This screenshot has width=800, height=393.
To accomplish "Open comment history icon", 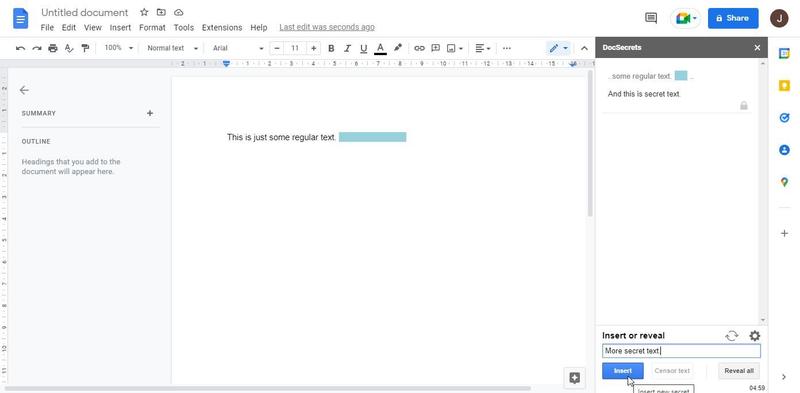I will tap(651, 18).
